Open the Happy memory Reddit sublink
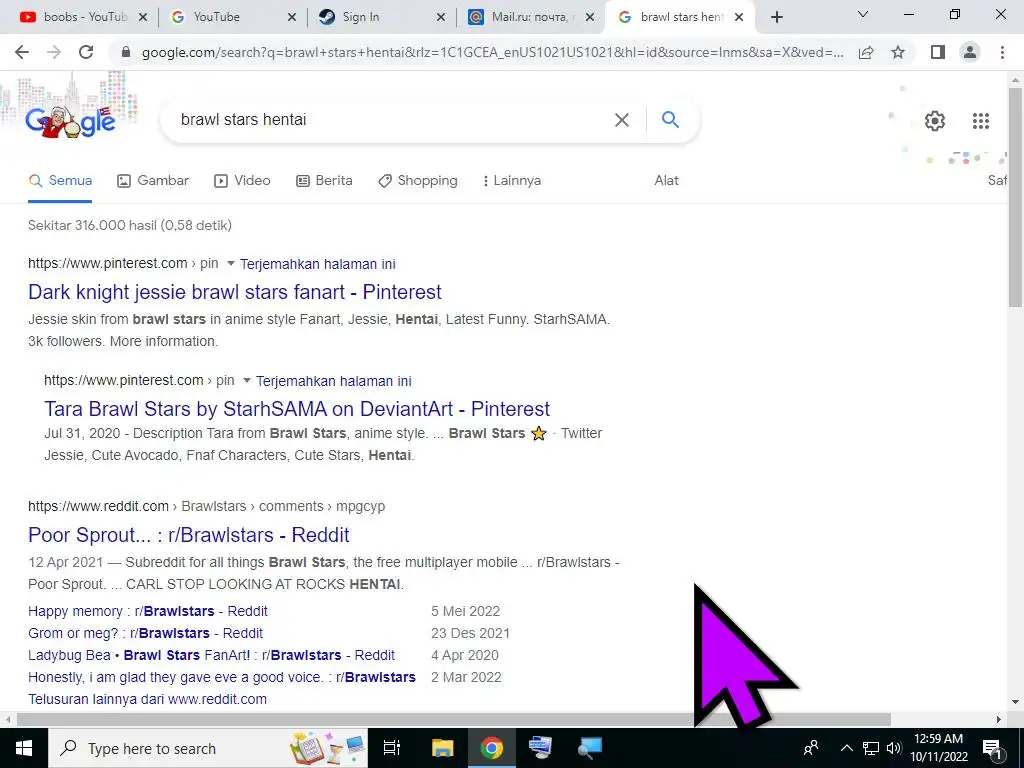The height and width of the screenshot is (768, 1024). (148, 611)
